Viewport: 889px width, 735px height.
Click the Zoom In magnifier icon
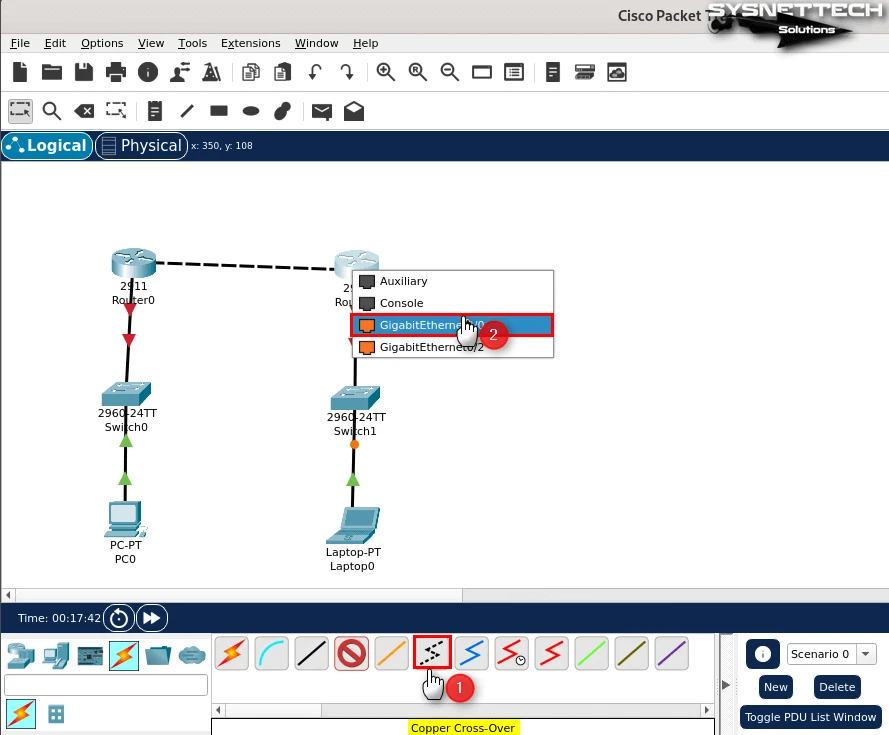[385, 72]
